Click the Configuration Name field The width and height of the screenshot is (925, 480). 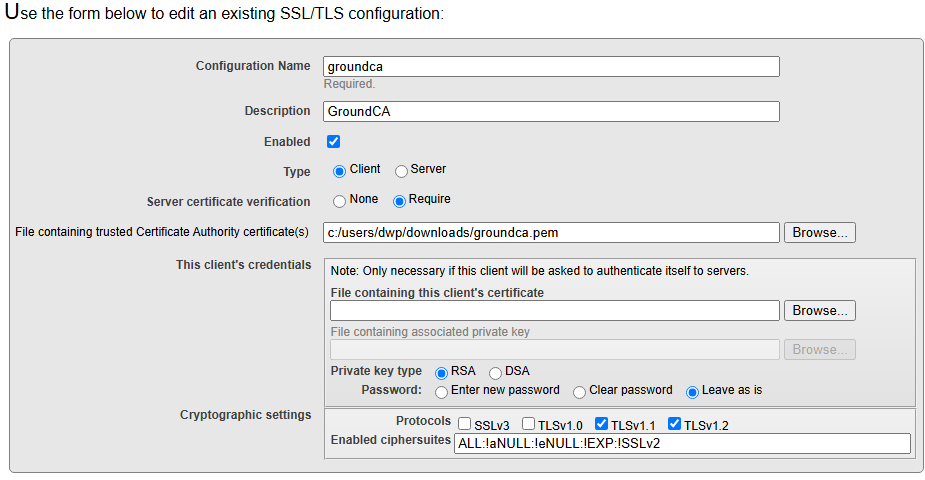(x=551, y=67)
